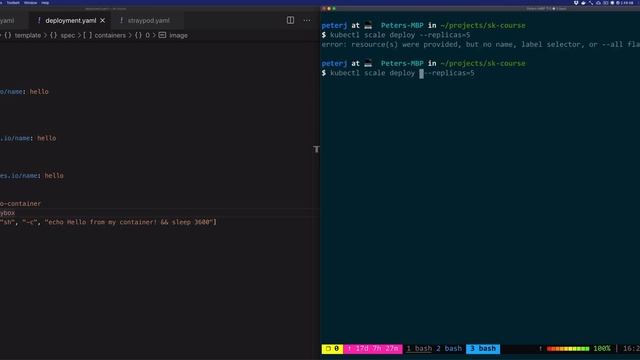
Task: Click the error message line in the terminal
Action: tap(480, 44)
